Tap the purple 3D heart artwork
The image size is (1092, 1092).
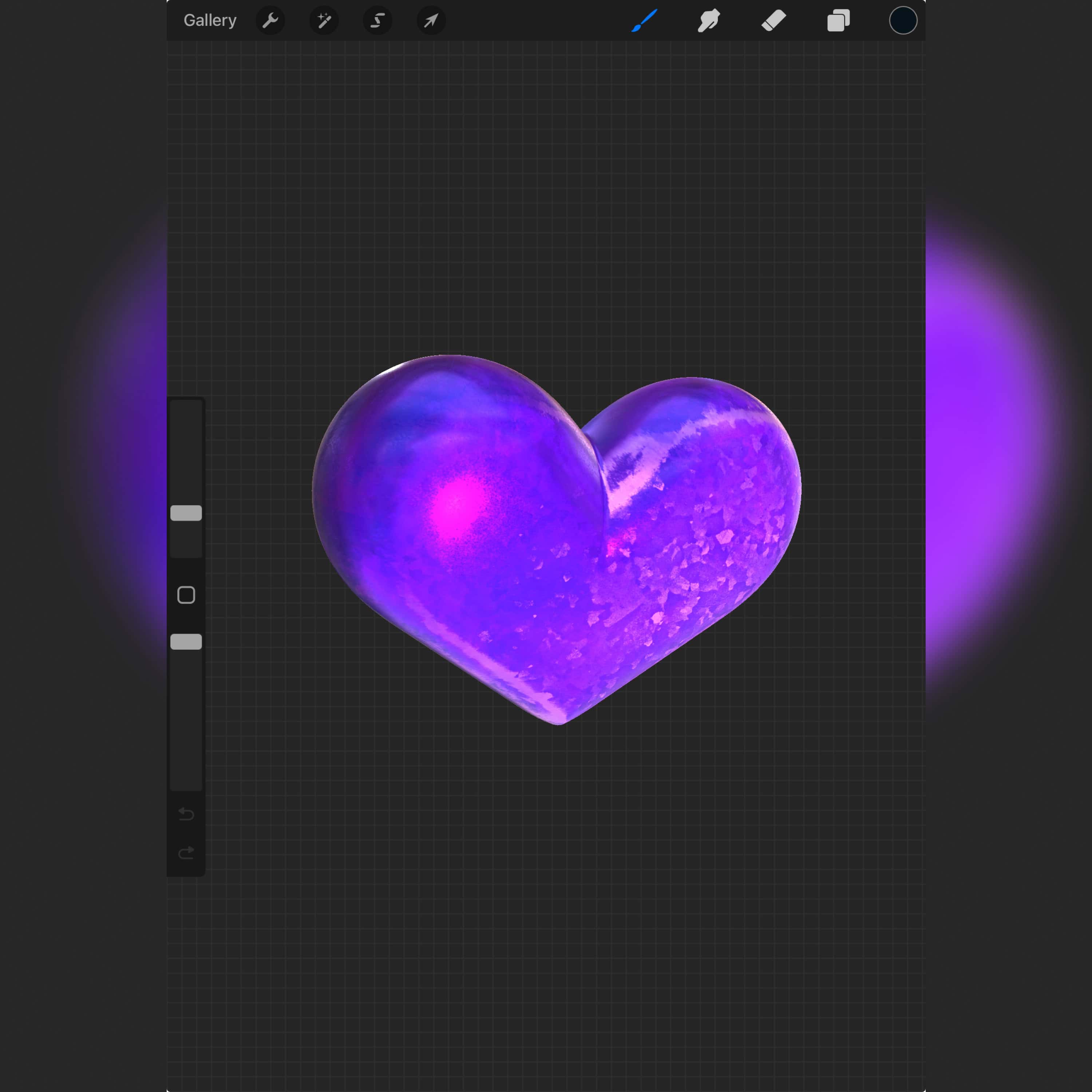click(557, 540)
